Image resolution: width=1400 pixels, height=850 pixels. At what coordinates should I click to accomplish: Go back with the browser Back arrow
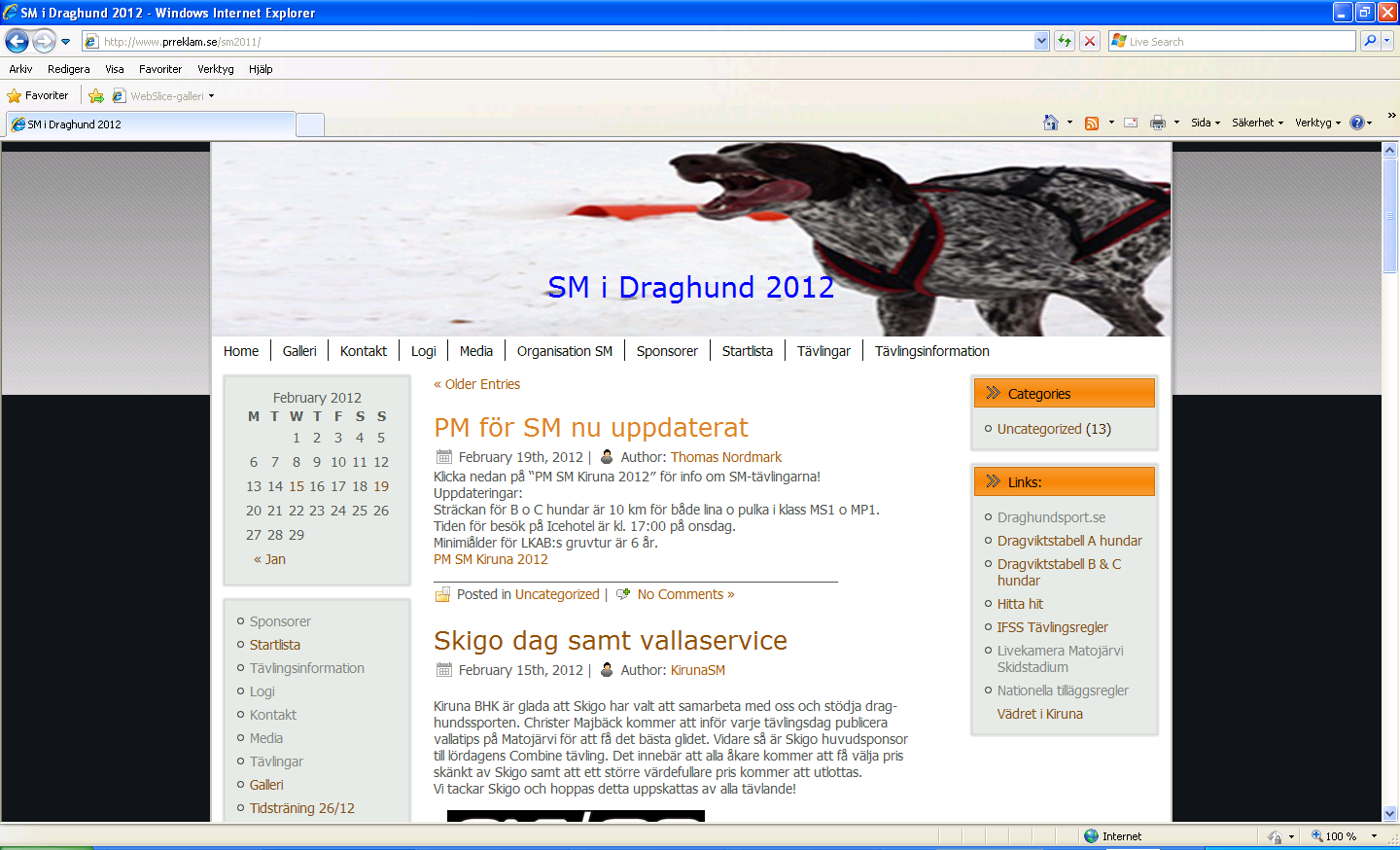click(x=17, y=41)
